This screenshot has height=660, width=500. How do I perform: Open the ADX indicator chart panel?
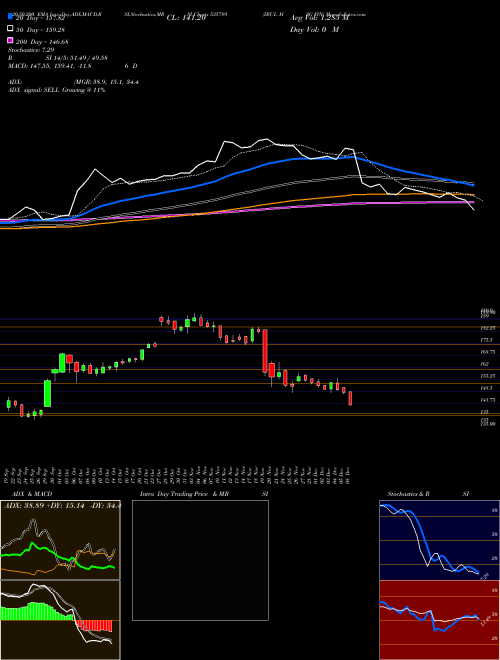[x=60, y=540]
